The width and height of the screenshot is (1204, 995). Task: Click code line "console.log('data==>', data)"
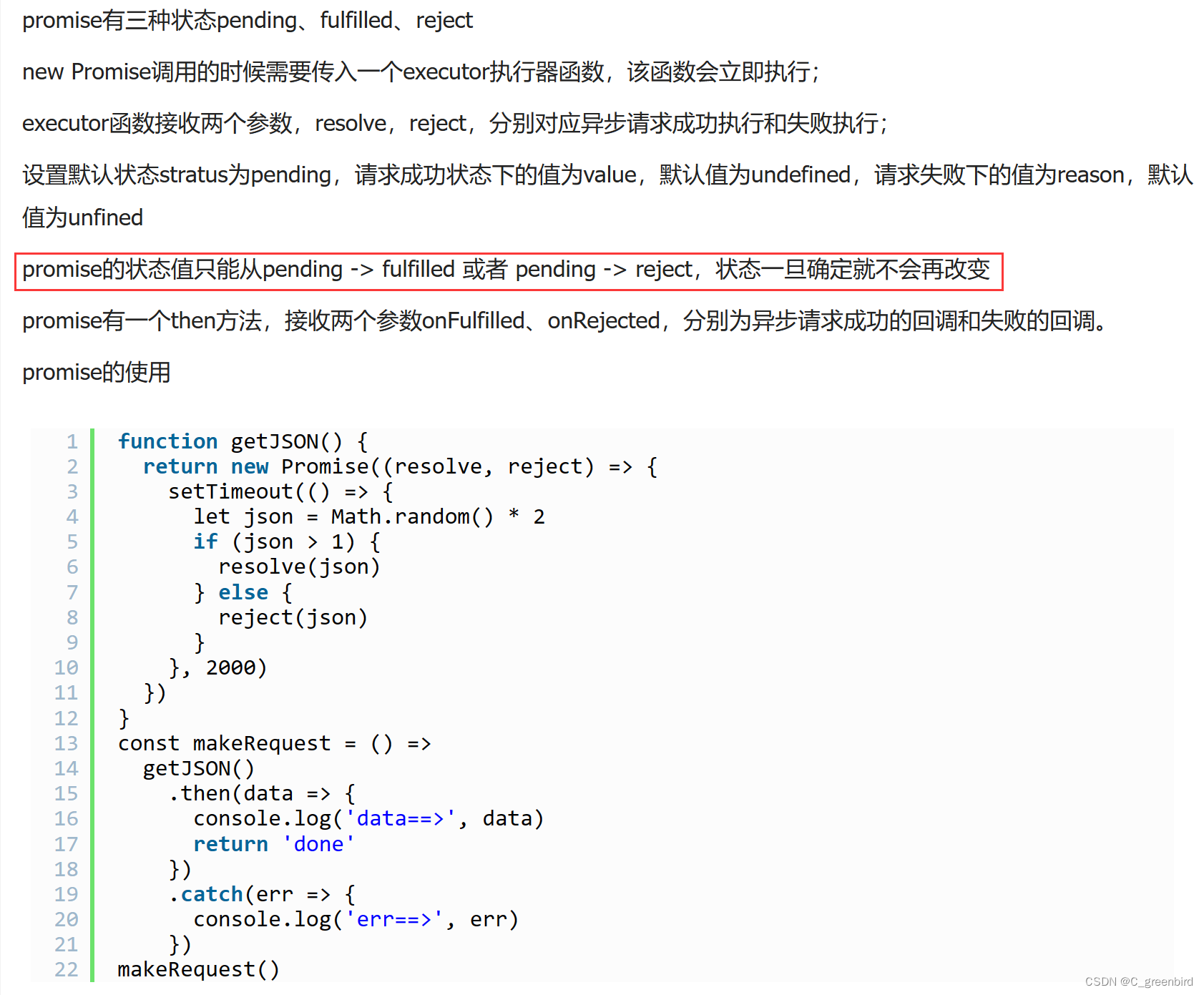pyautogui.click(x=369, y=818)
